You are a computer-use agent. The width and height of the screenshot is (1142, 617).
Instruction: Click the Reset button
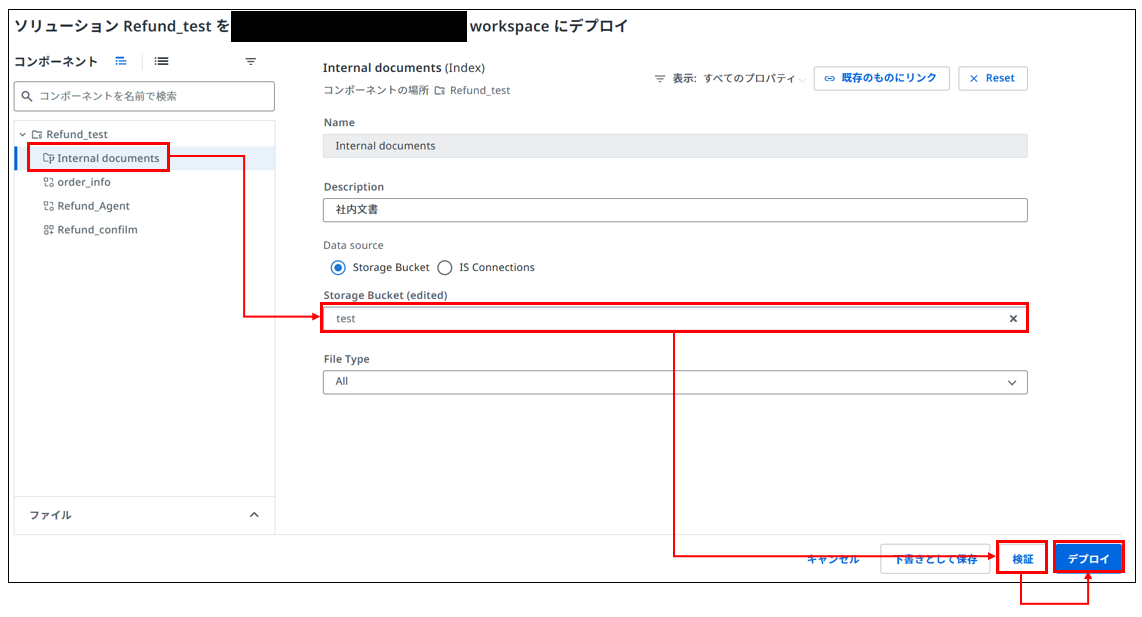point(993,78)
